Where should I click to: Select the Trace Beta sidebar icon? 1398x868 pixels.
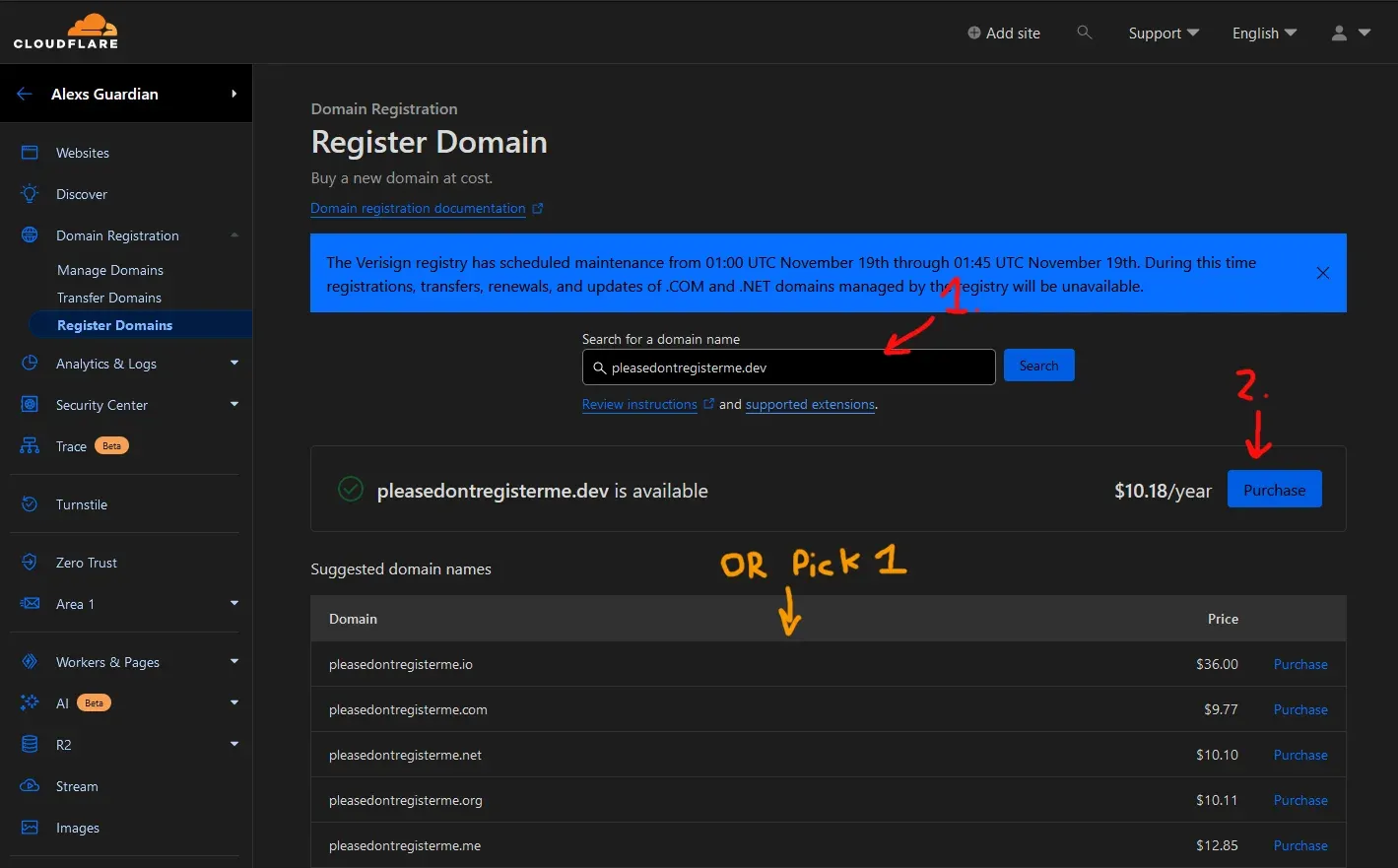(x=30, y=445)
